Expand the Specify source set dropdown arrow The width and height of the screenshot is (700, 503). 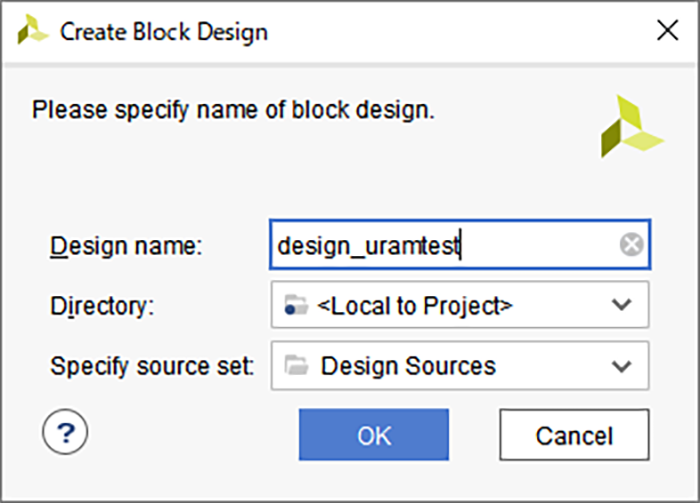621,366
